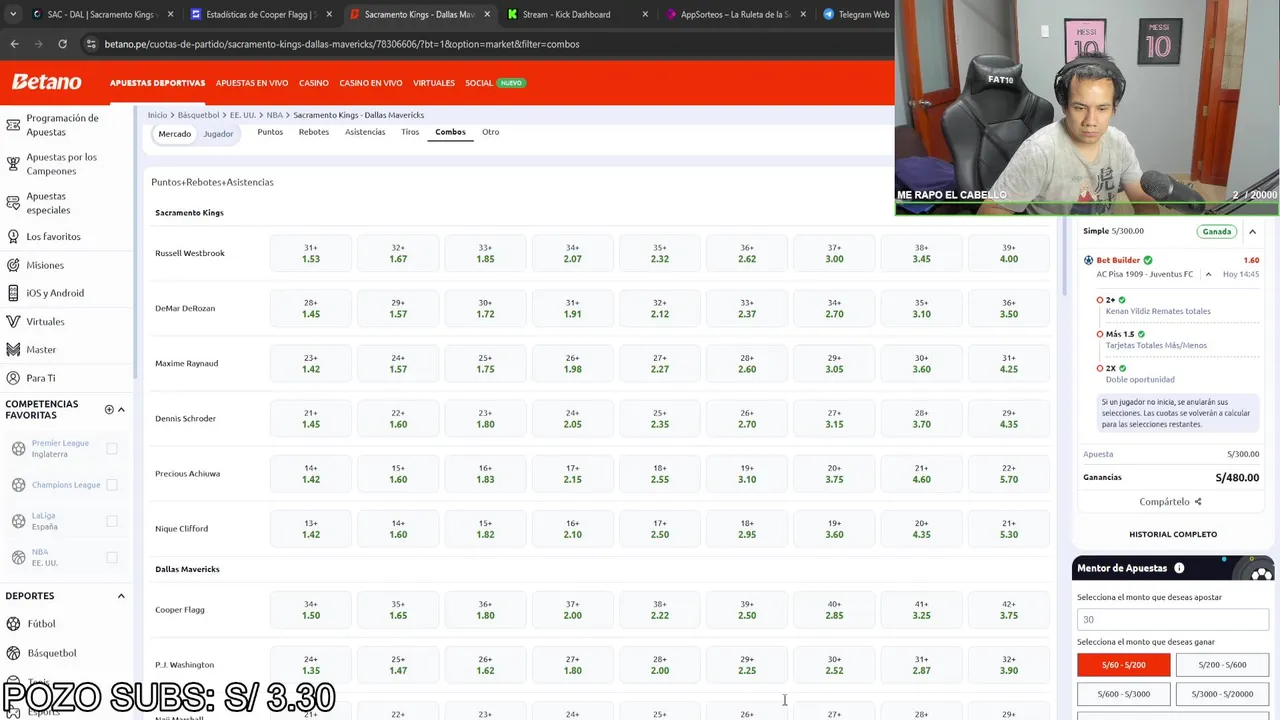The height and width of the screenshot is (720, 1280).
Task: Open Apuestas en Vivo section
Action: coord(252,83)
